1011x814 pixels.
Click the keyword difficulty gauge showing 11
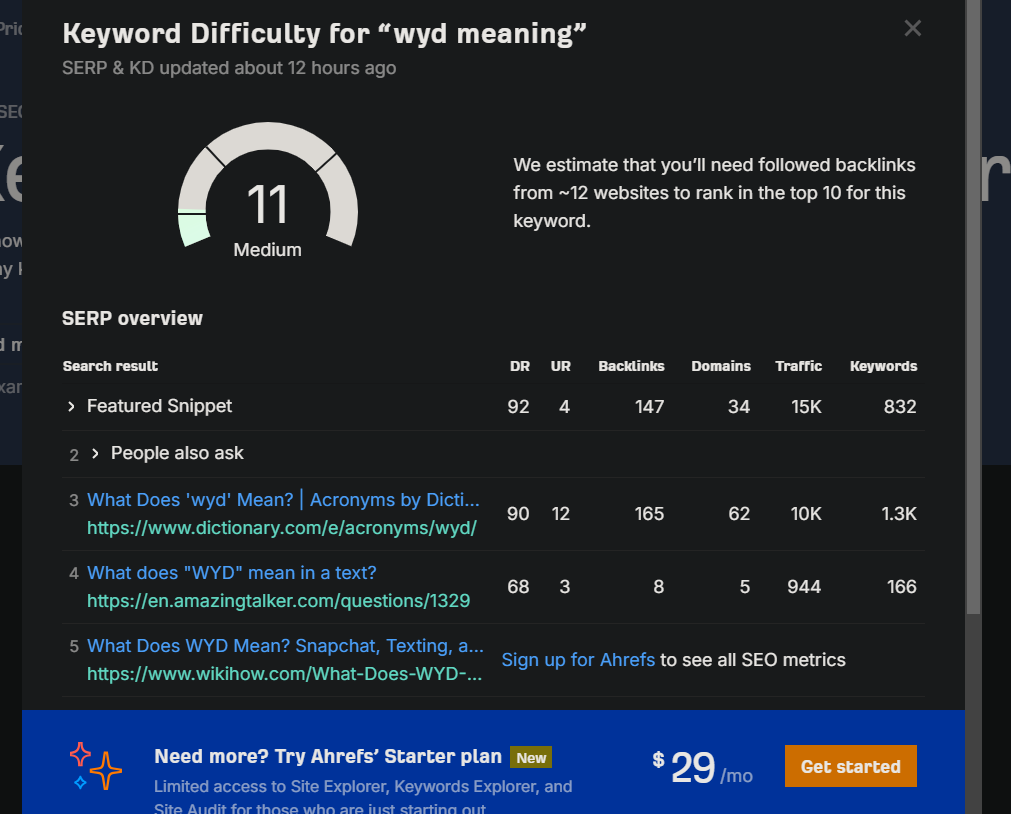[267, 190]
